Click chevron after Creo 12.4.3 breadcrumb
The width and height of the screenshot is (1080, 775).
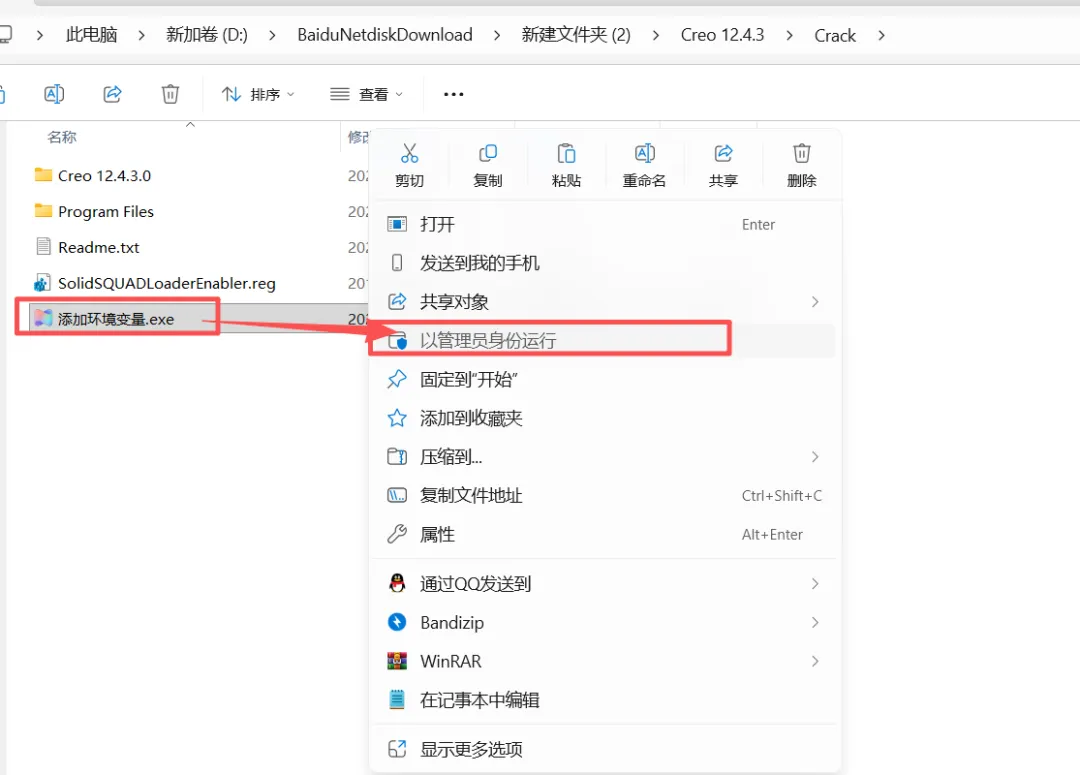click(789, 35)
